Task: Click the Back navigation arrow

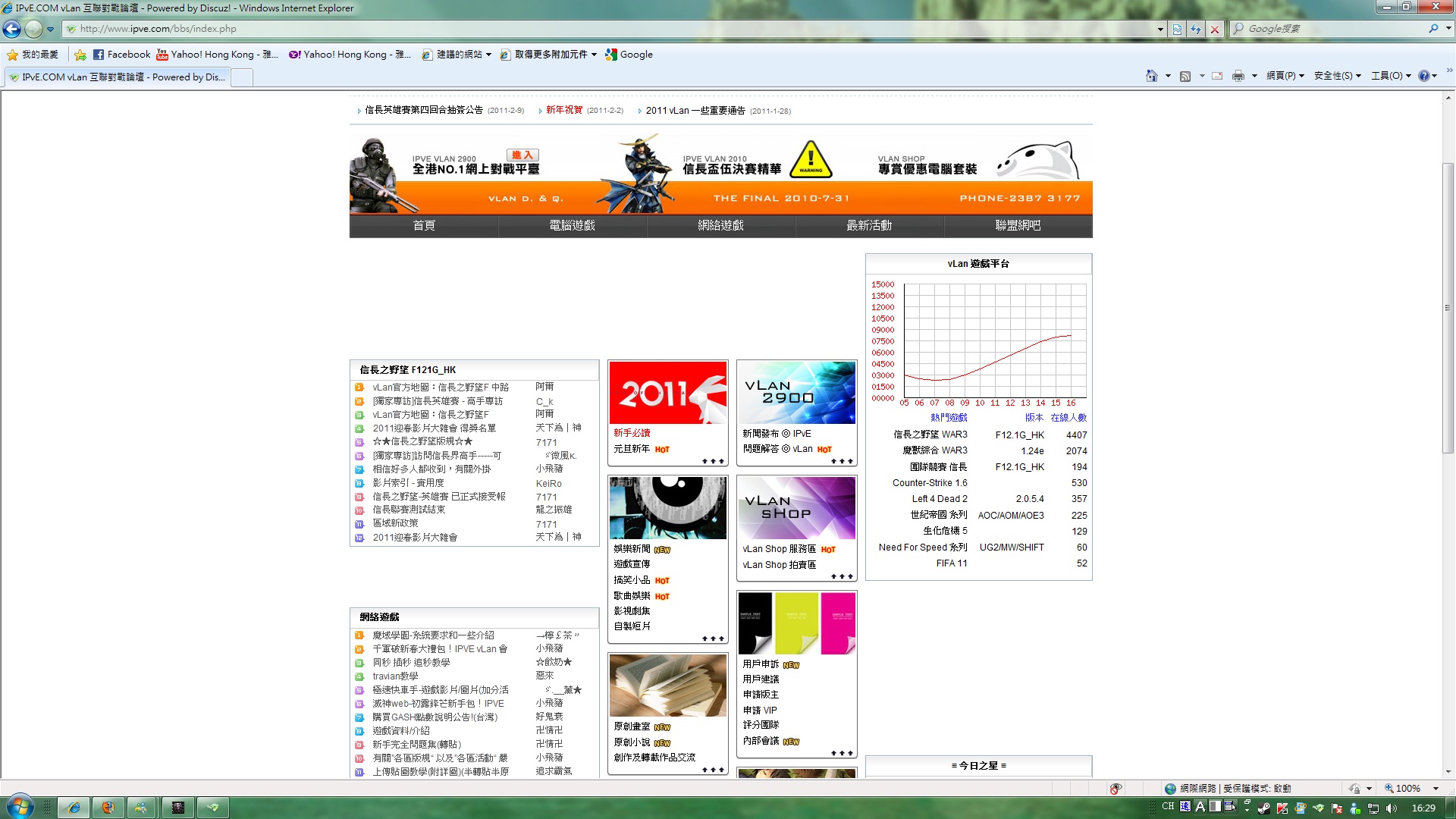Action: (x=12, y=29)
